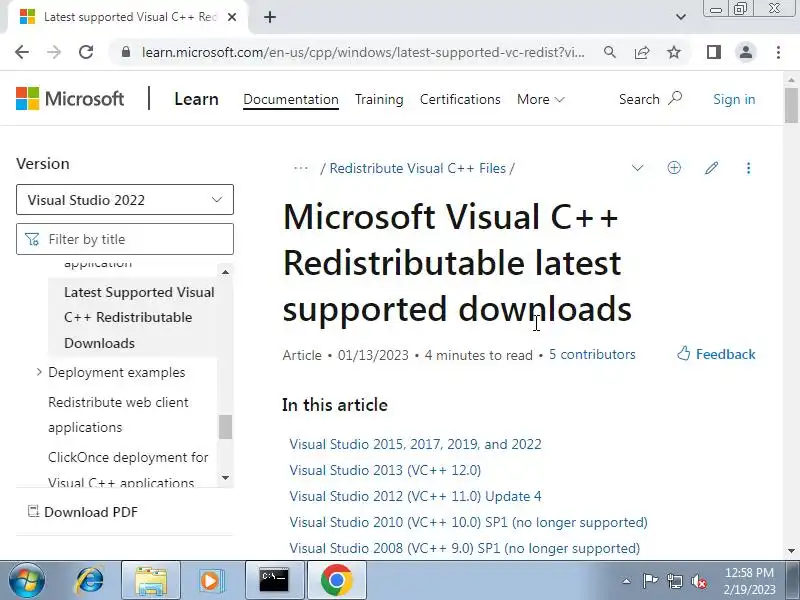
Task: Click Download PDF
Action: (83, 512)
